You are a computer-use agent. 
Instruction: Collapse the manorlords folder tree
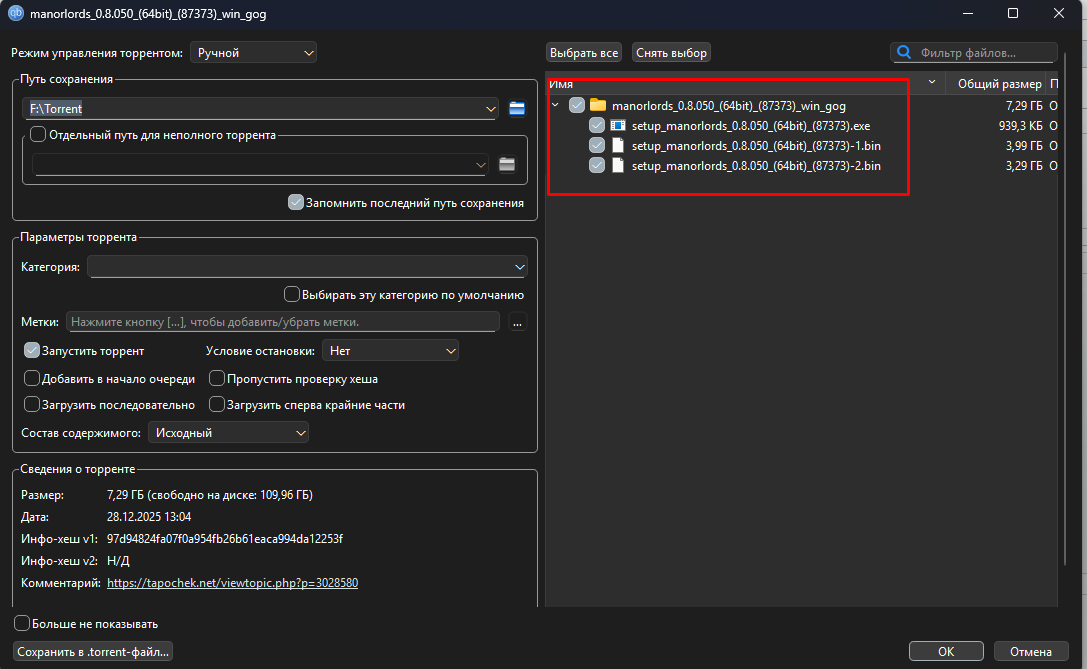556,105
